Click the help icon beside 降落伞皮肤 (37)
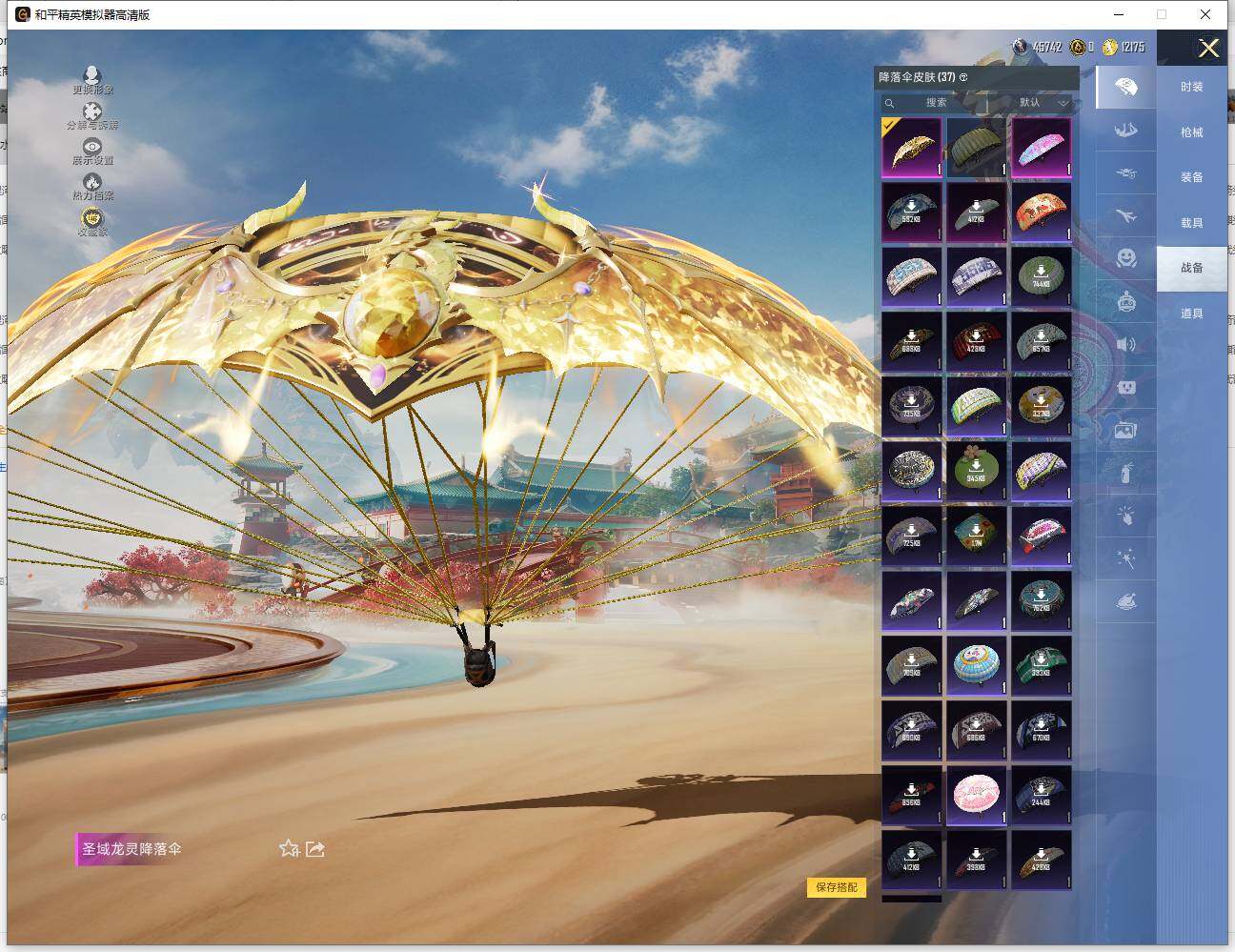Image resolution: width=1235 pixels, height=952 pixels. 963,77
